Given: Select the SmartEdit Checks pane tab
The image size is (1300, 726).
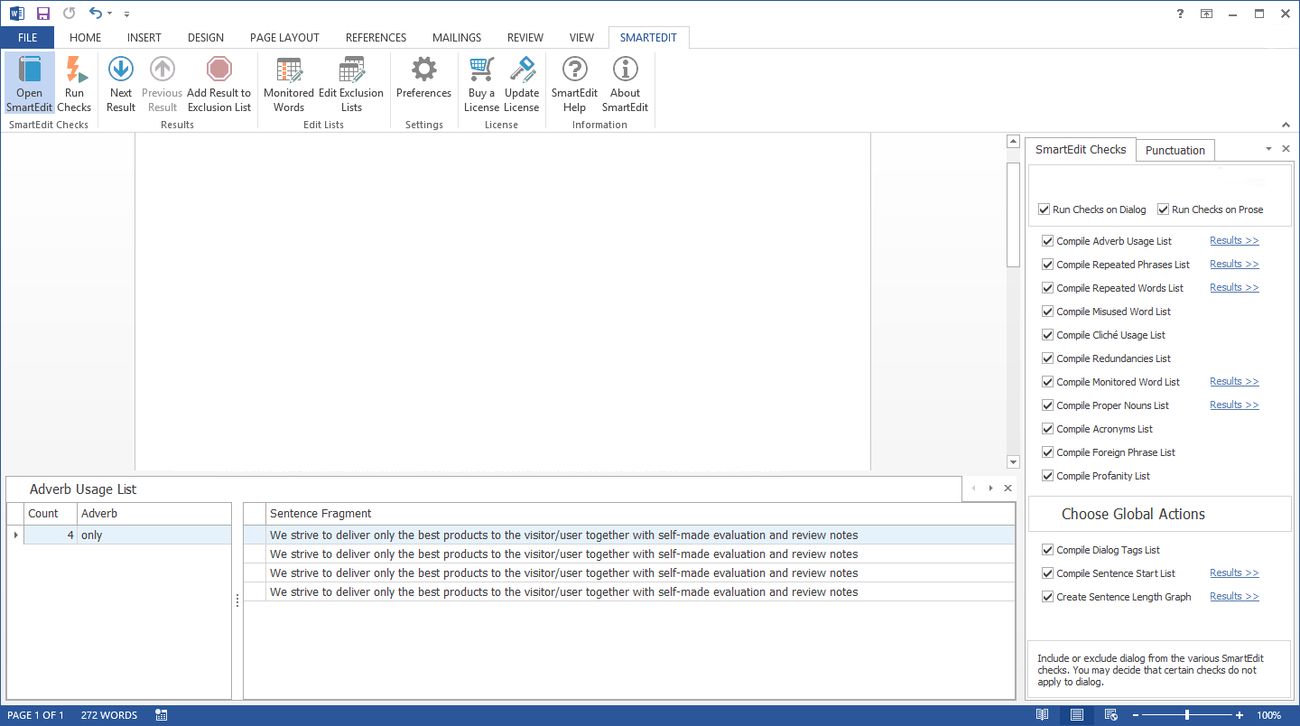Looking at the screenshot, I should point(1080,149).
